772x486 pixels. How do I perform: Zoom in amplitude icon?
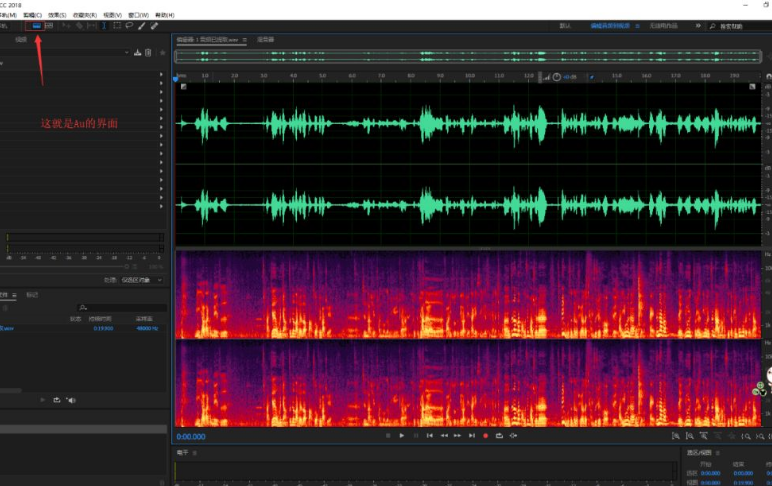(676, 436)
